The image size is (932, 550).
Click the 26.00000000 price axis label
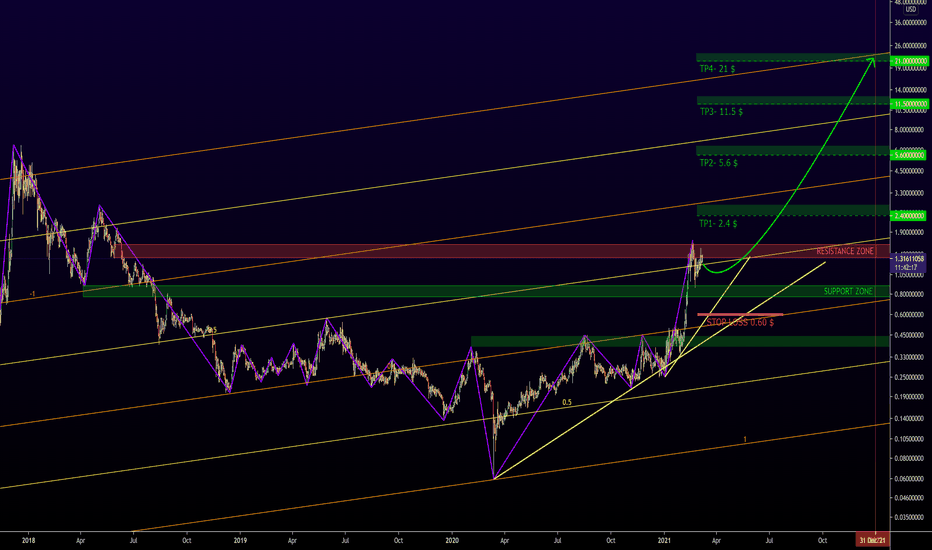point(909,45)
